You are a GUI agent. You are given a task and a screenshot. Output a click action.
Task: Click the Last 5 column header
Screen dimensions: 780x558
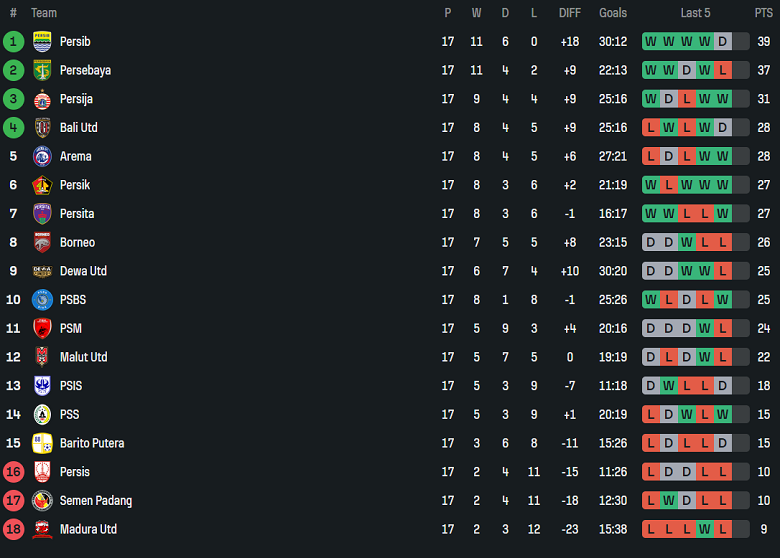pyautogui.click(x=695, y=13)
